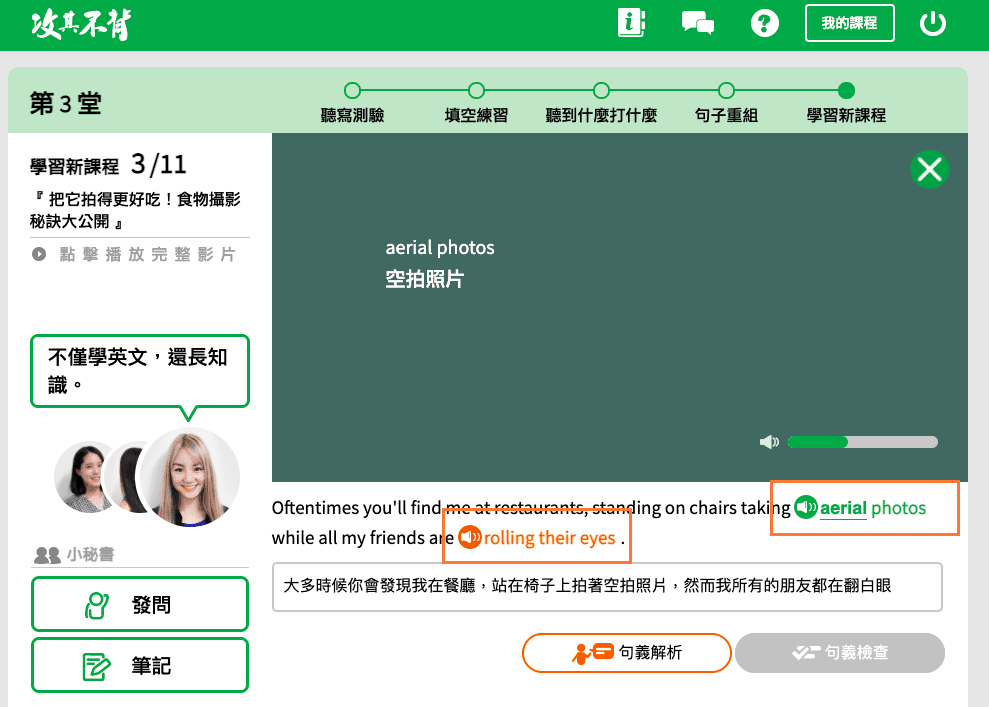Mute the video volume speaker icon
Screen dimensions: 989x707
(769, 442)
